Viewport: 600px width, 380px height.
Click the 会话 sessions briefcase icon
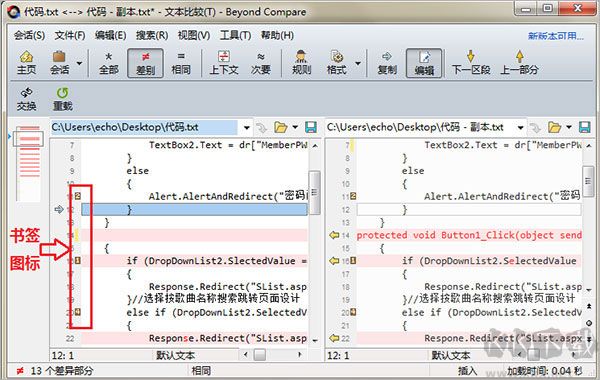tap(59, 63)
